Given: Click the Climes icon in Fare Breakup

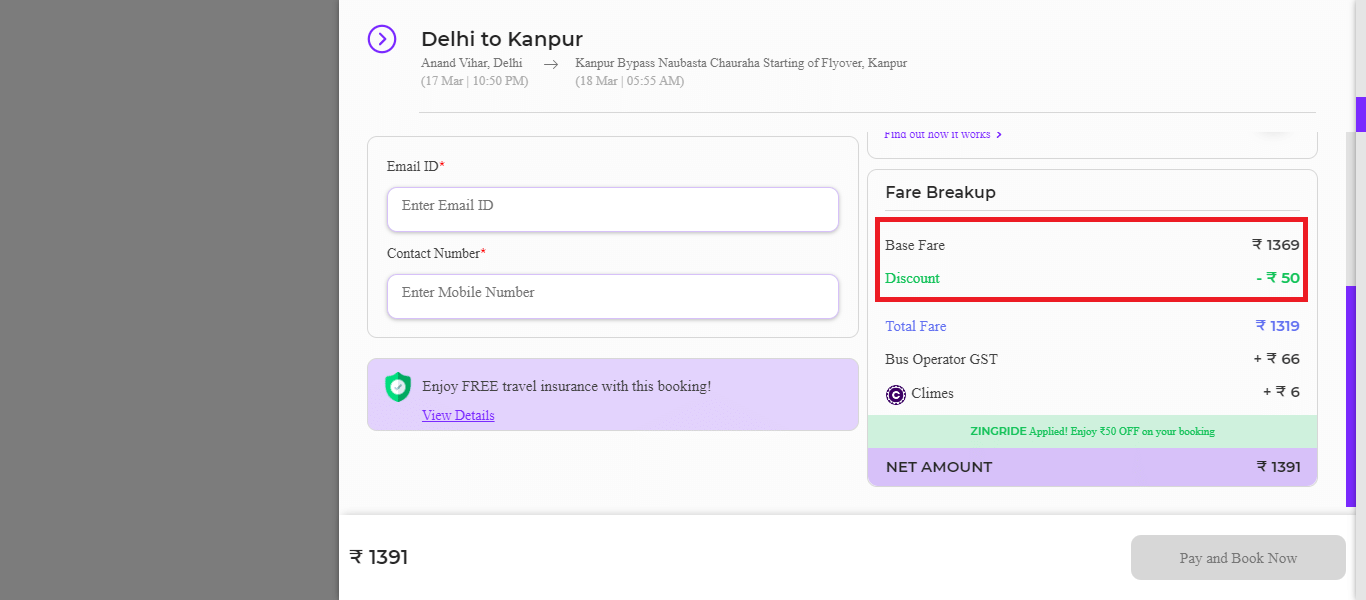Looking at the screenshot, I should coord(895,394).
